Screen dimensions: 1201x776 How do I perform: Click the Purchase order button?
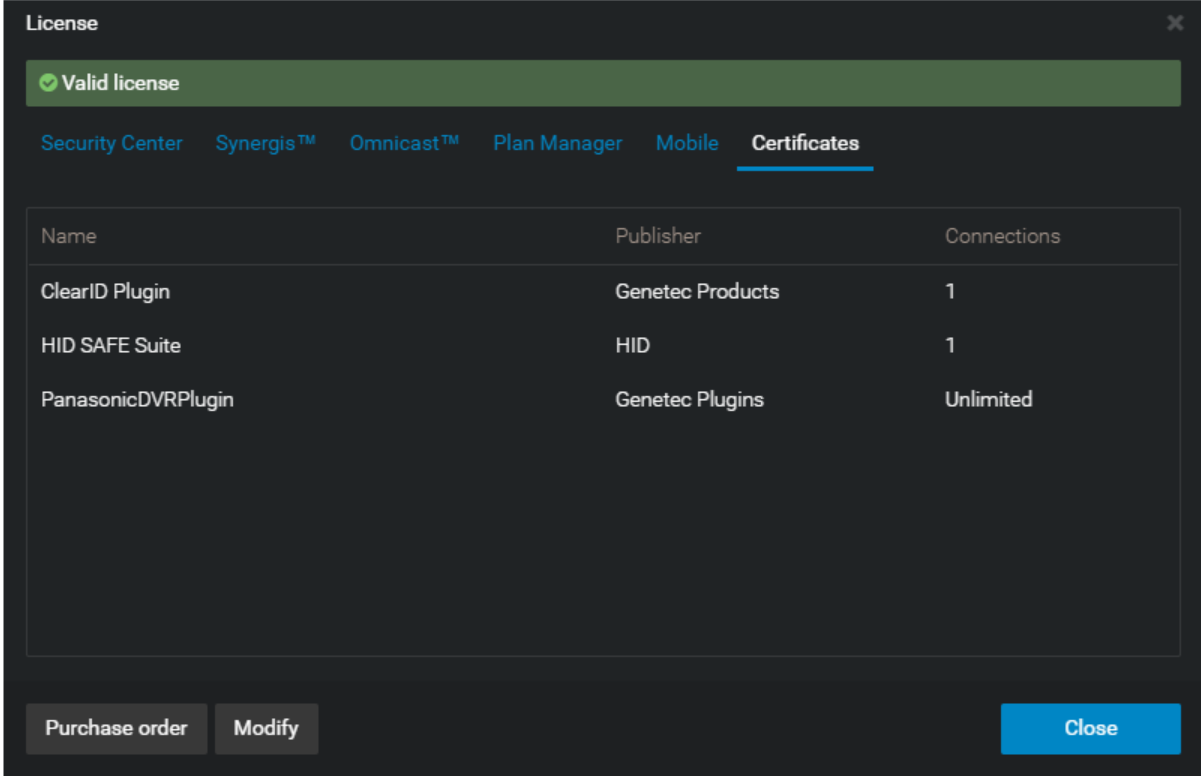[116, 728]
